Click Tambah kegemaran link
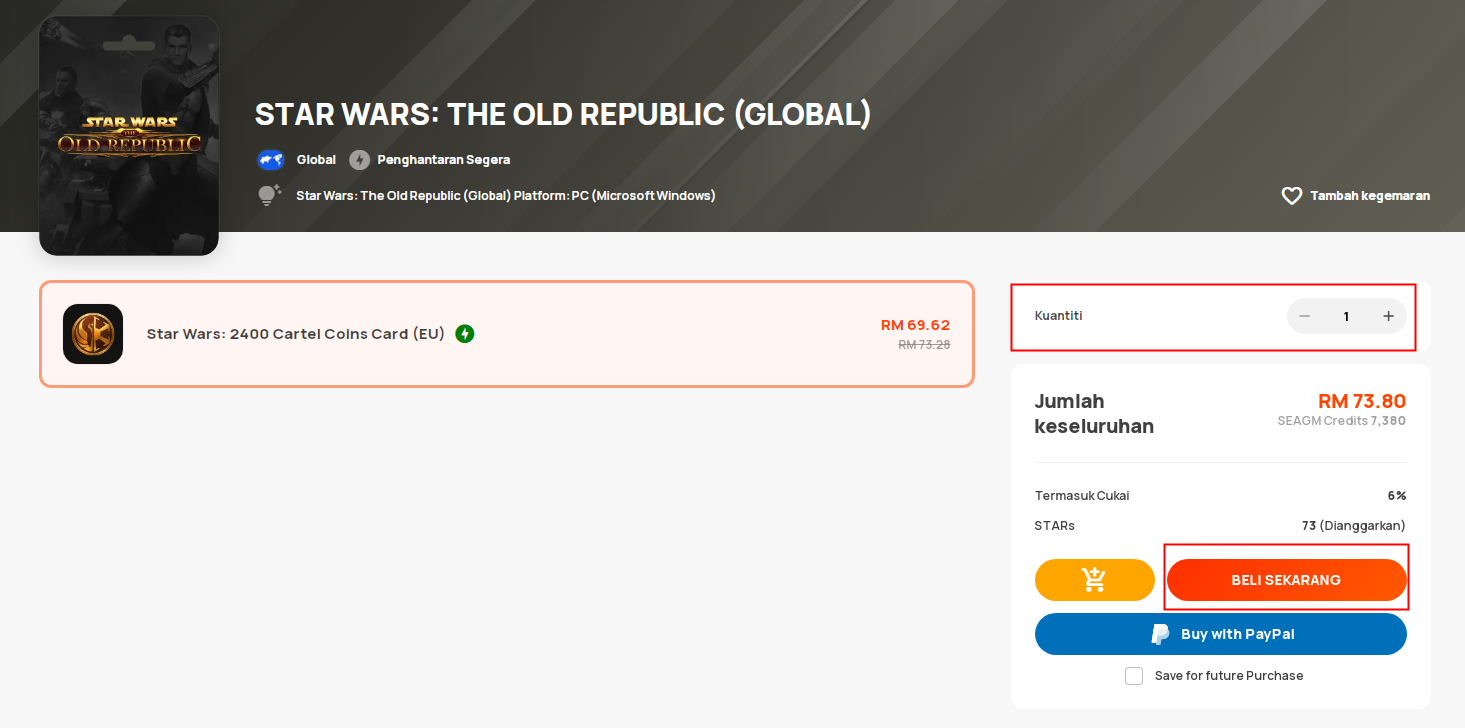The width and height of the screenshot is (1465, 728). (1370, 196)
